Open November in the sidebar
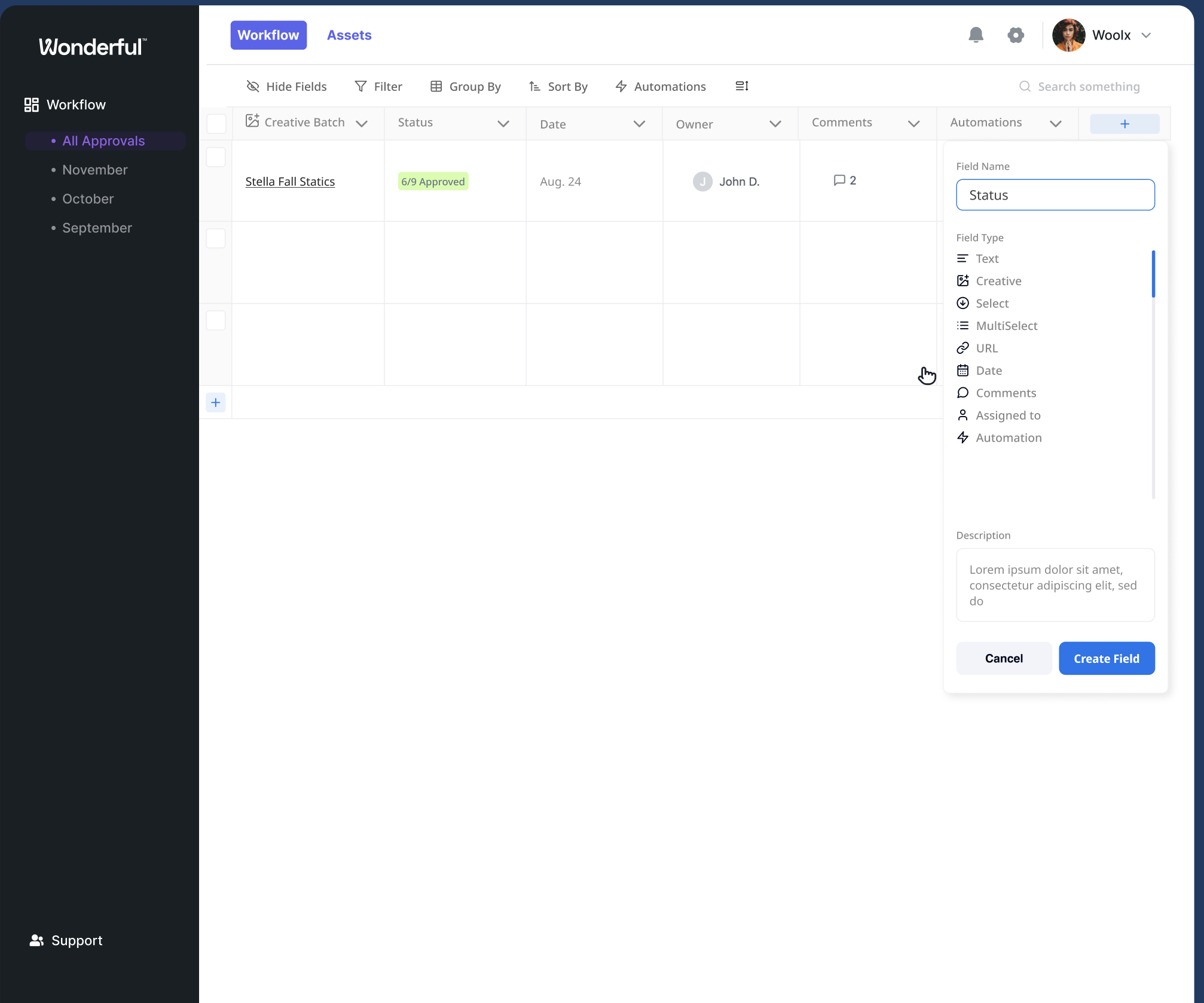Image resolution: width=1204 pixels, height=1003 pixels. (94, 170)
